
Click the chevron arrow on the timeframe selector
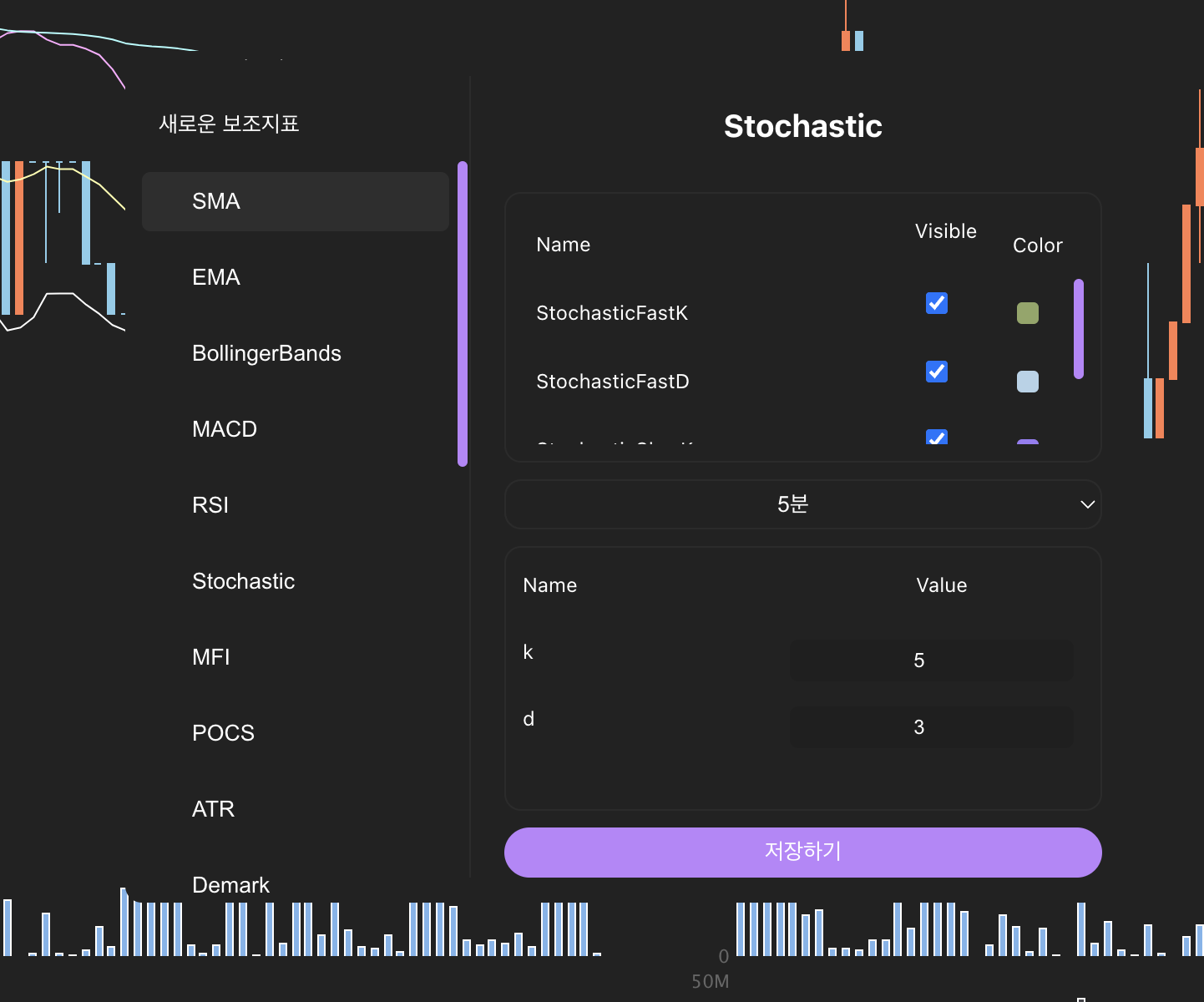[1087, 504]
